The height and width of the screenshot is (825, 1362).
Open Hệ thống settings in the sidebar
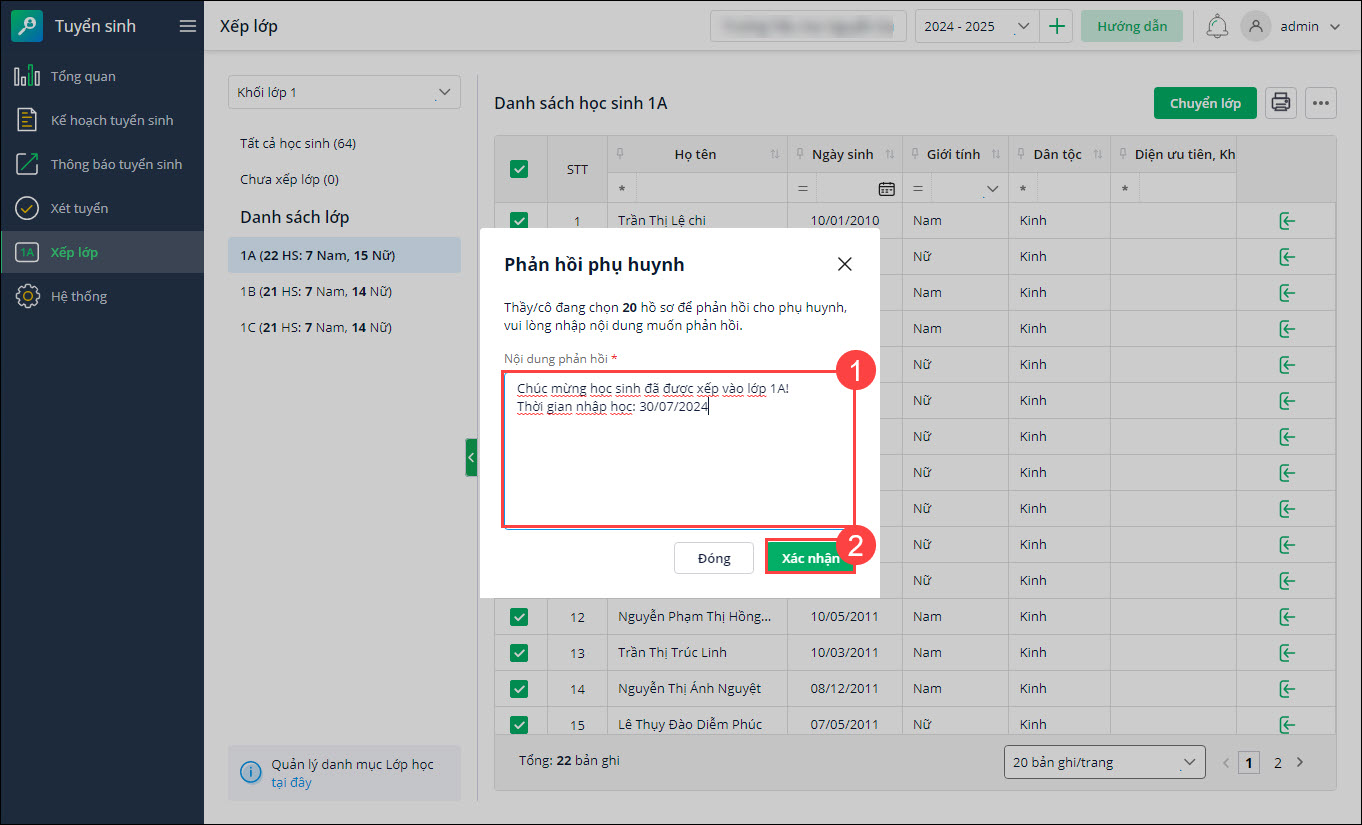(102, 296)
